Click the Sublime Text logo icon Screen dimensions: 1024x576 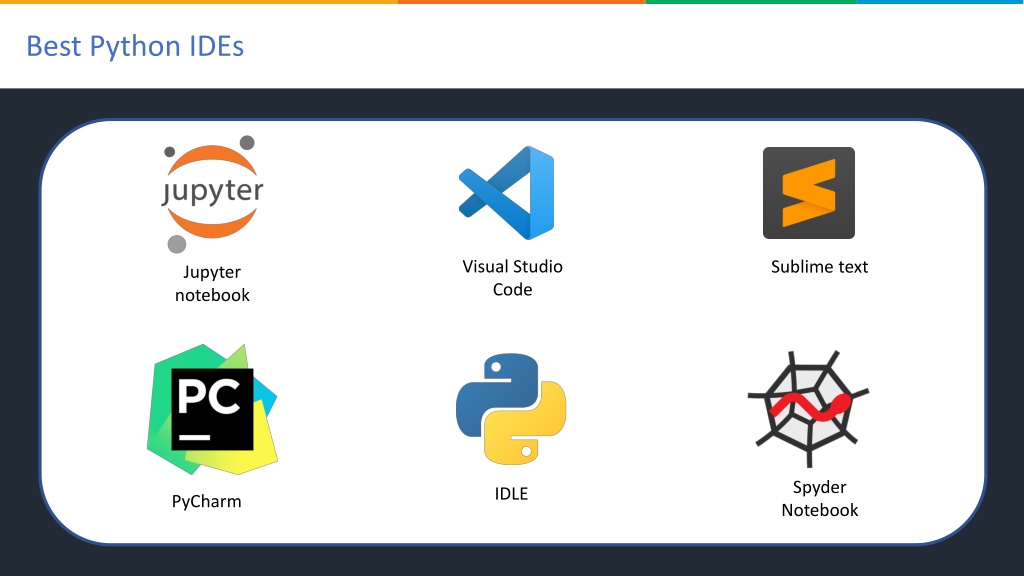coord(808,193)
